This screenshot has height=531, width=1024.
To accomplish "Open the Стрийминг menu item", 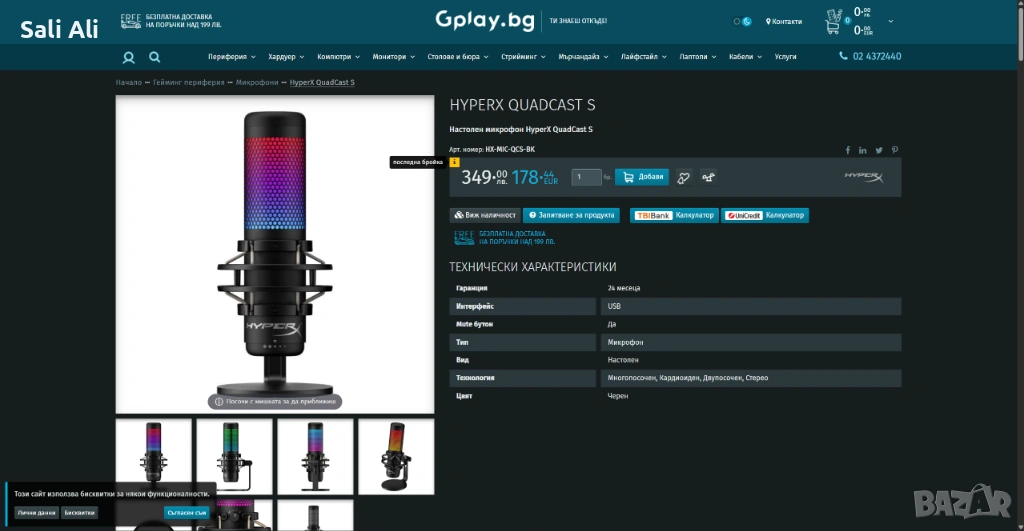I will [x=522, y=57].
